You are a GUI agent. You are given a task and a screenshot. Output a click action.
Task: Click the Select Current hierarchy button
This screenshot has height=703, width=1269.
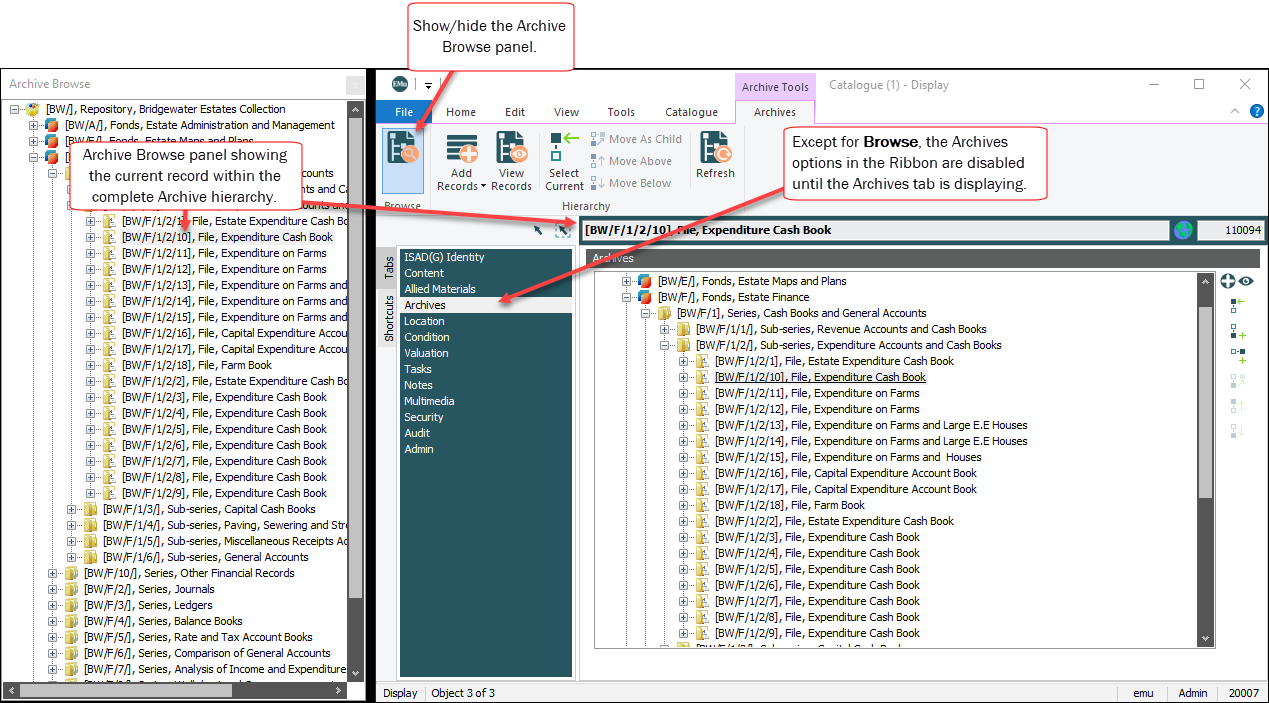[564, 161]
